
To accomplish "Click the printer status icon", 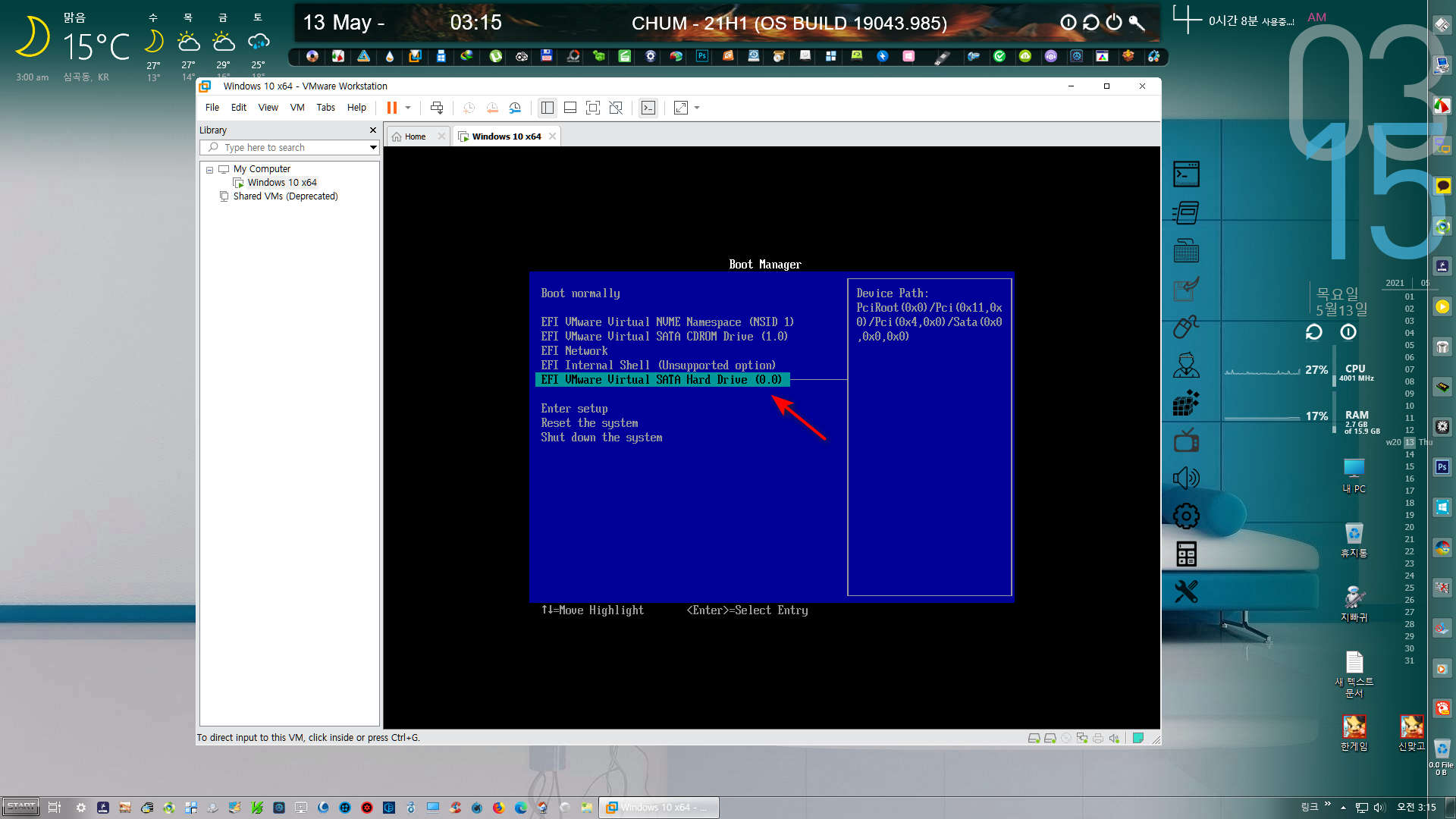I will pos(1097,739).
